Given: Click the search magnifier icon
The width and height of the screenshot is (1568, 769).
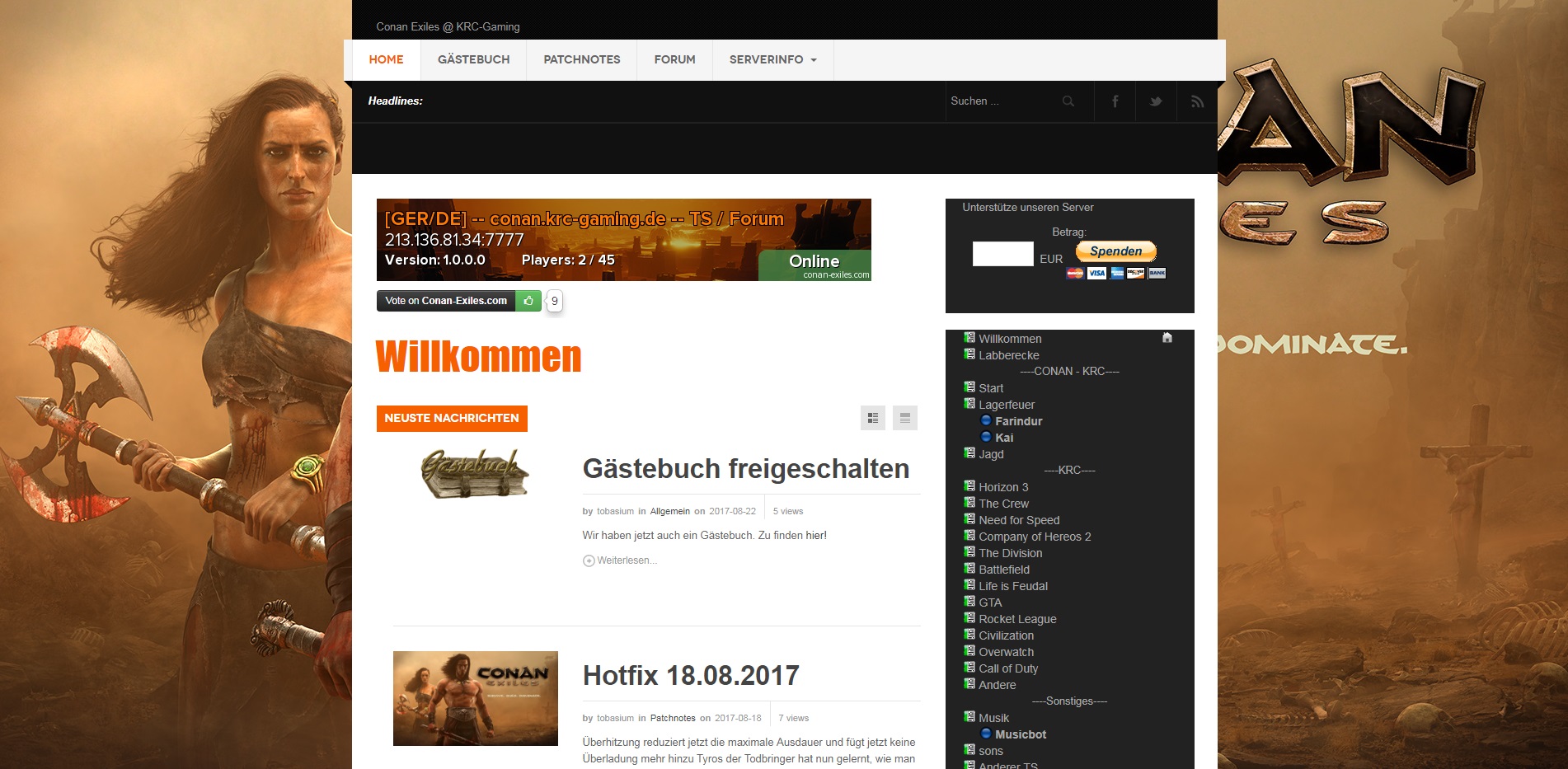Looking at the screenshot, I should (x=1068, y=101).
